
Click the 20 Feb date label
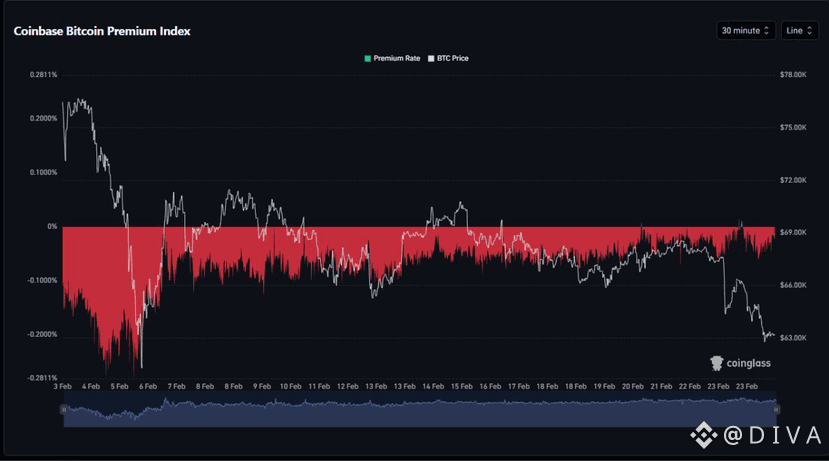[633, 386]
